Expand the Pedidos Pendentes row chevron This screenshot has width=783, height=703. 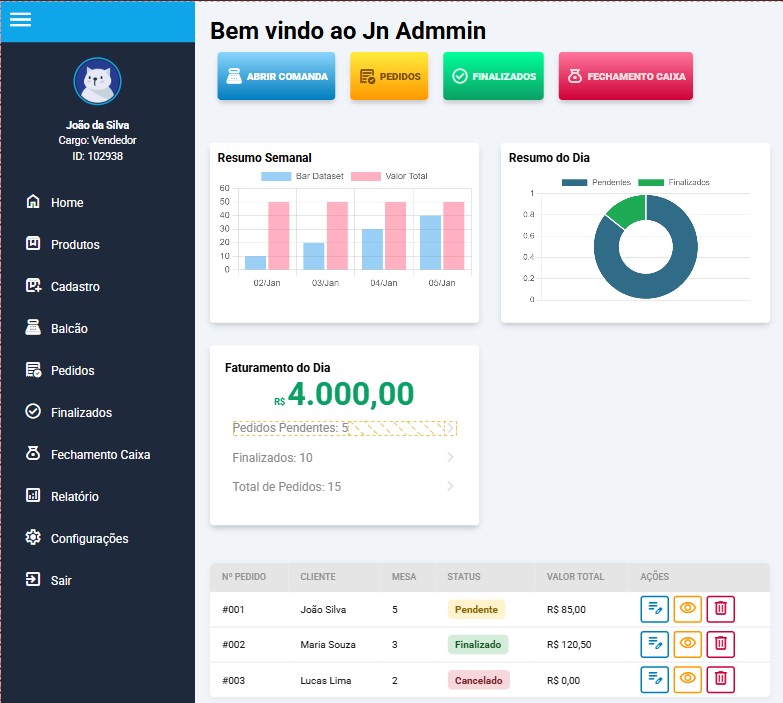[x=450, y=428]
